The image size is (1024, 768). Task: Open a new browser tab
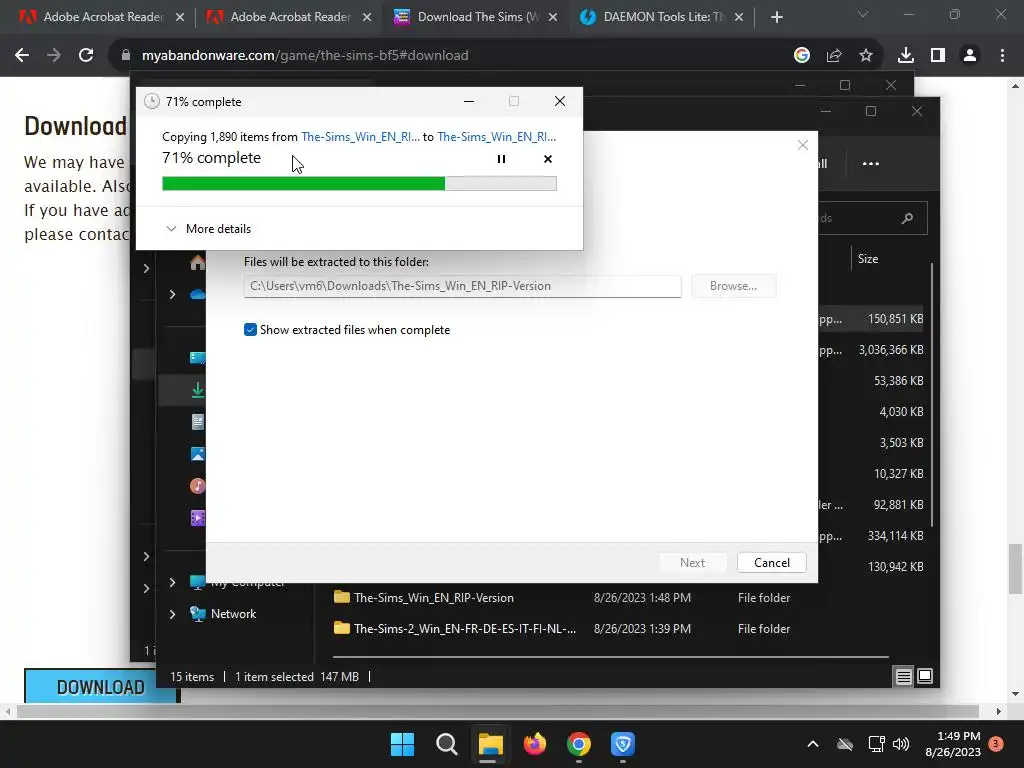point(776,17)
